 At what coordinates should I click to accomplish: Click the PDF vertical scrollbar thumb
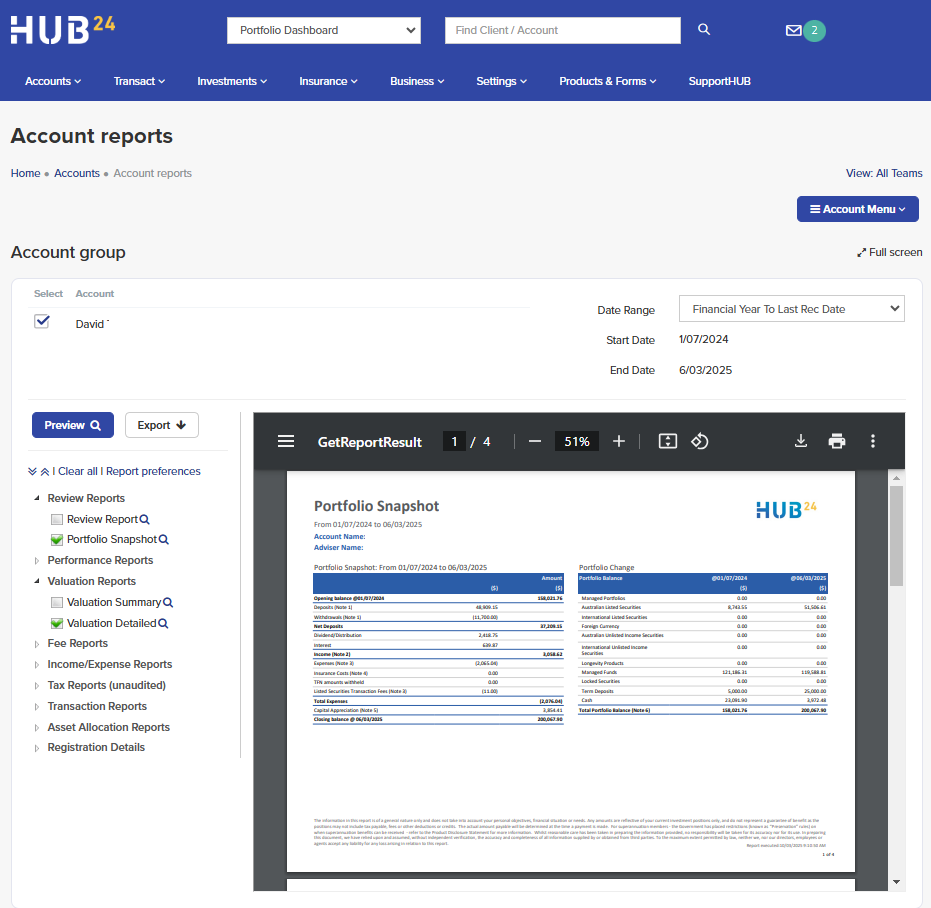tap(896, 536)
